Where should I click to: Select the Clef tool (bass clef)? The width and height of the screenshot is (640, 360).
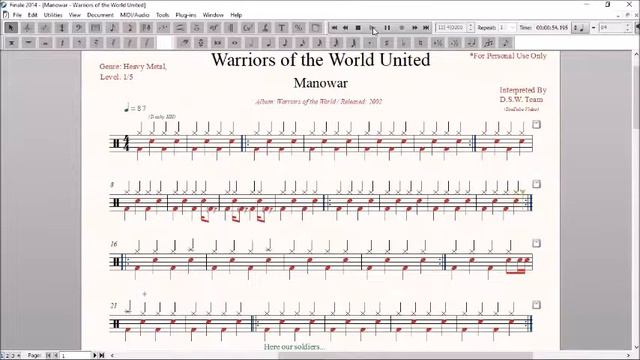pyautogui.click(x=78, y=28)
